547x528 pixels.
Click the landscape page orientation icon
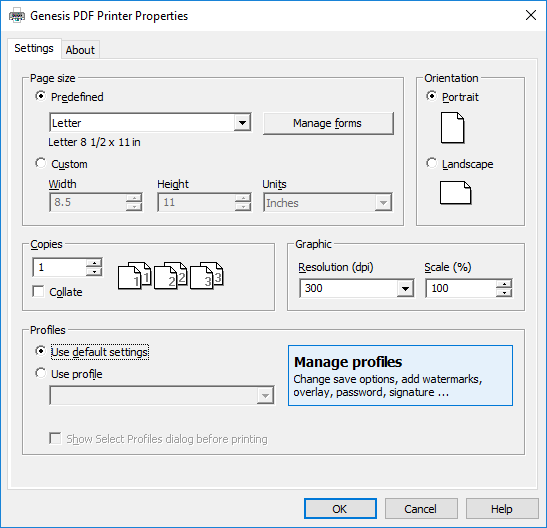[455, 193]
